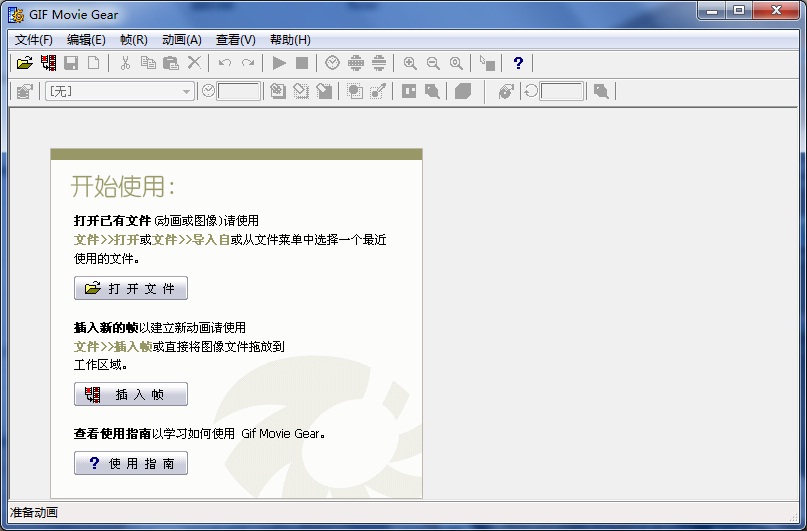The width and height of the screenshot is (807, 531).
Task: Click the floppy disk save icon
Action: point(71,63)
